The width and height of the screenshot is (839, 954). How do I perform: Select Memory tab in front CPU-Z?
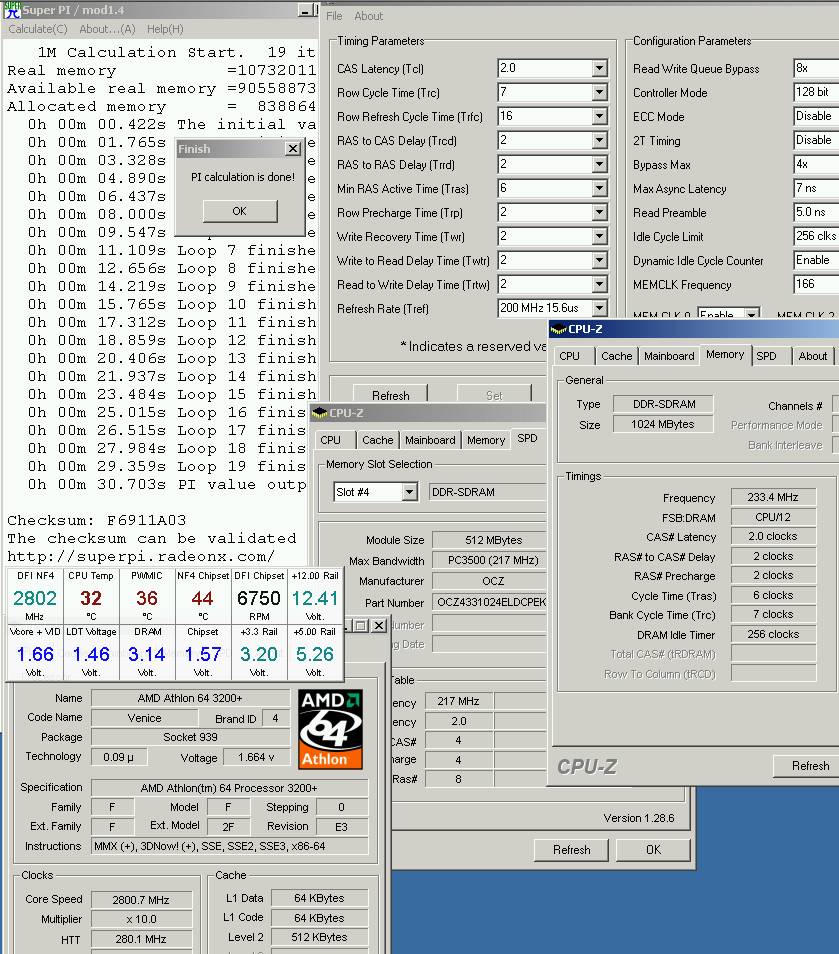[x=725, y=354]
